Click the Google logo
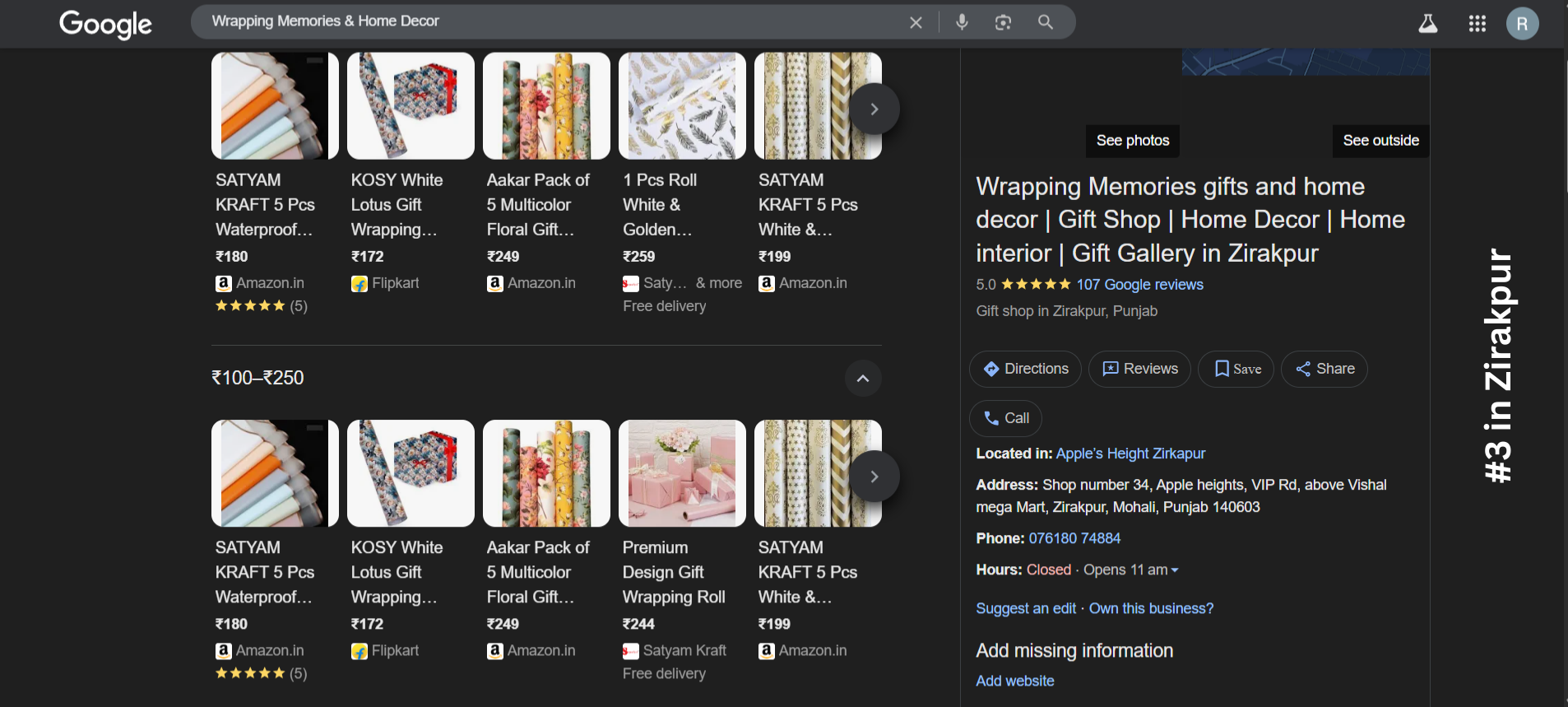The image size is (1568, 707). click(x=105, y=24)
